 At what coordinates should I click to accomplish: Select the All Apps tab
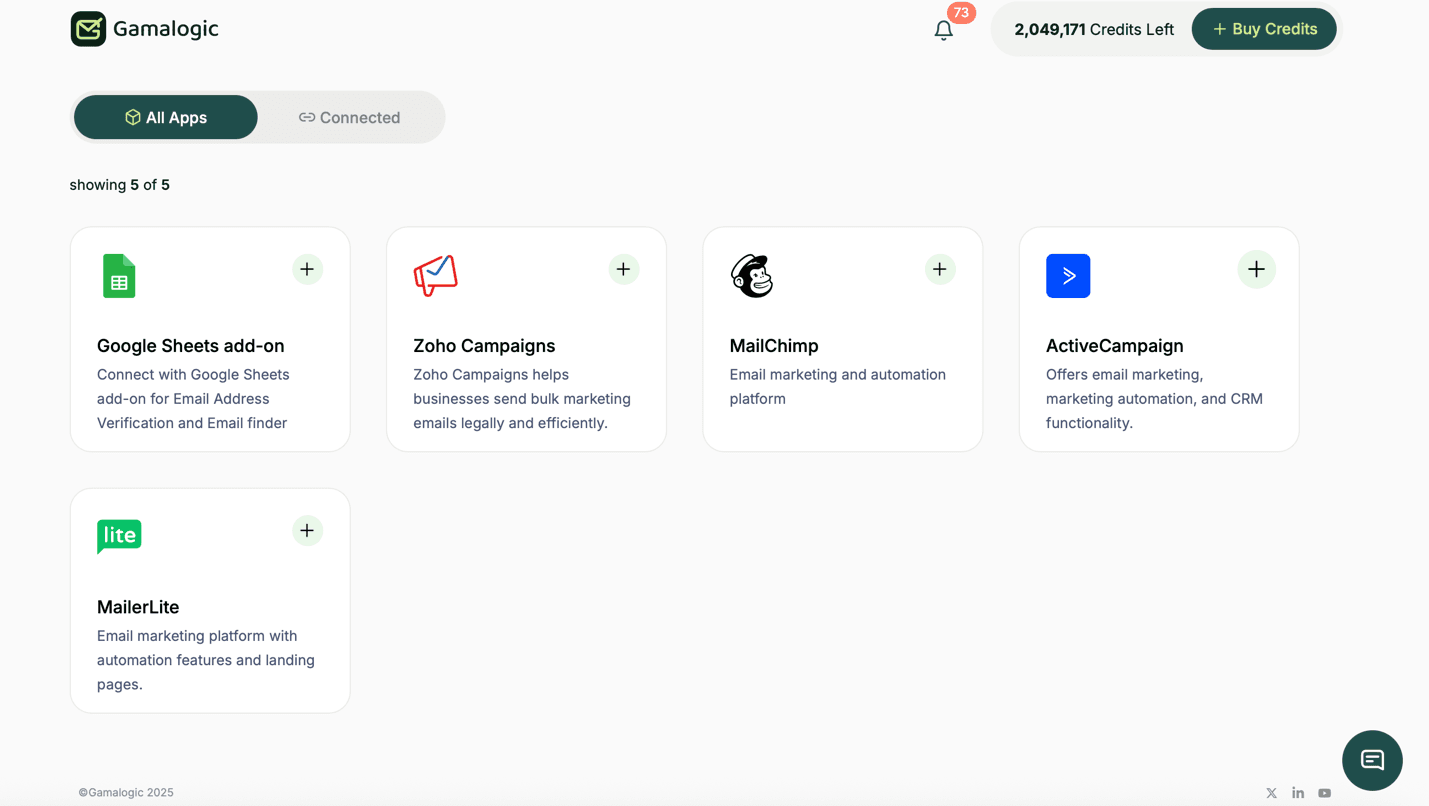pyautogui.click(x=165, y=117)
